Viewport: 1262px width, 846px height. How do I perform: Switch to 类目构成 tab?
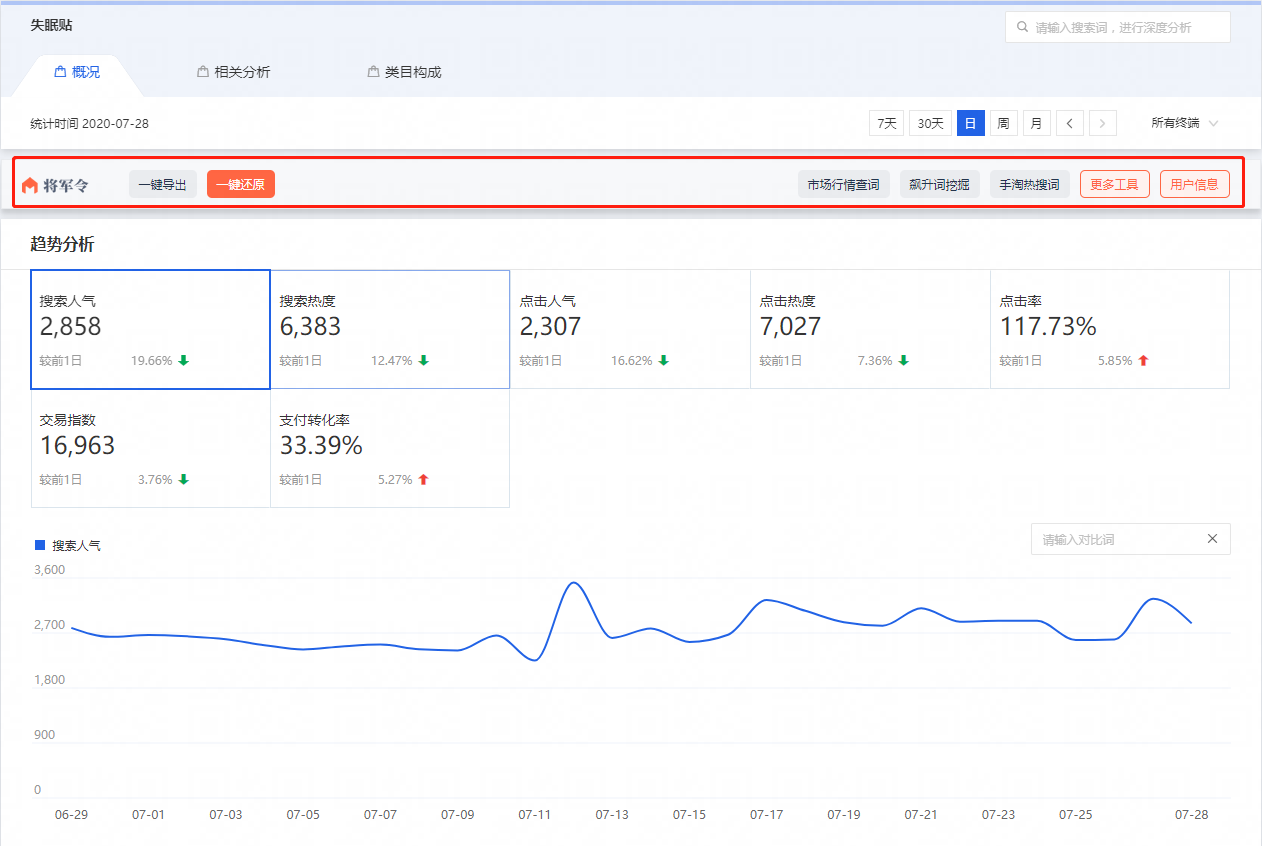[404, 72]
